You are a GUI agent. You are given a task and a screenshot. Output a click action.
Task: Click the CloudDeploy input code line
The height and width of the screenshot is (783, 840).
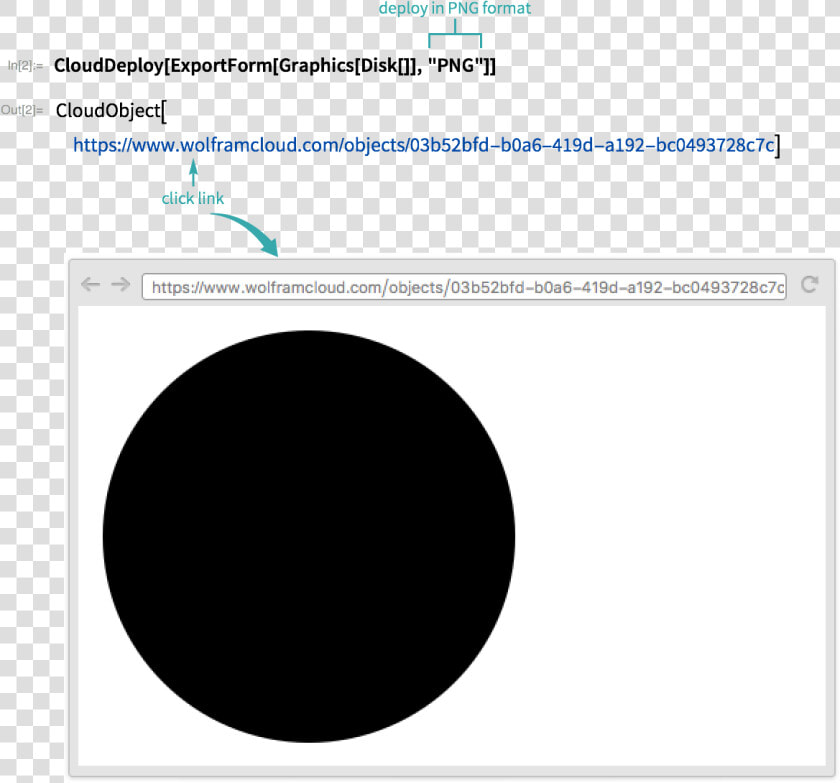pyautogui.click(x=275, y=66)
